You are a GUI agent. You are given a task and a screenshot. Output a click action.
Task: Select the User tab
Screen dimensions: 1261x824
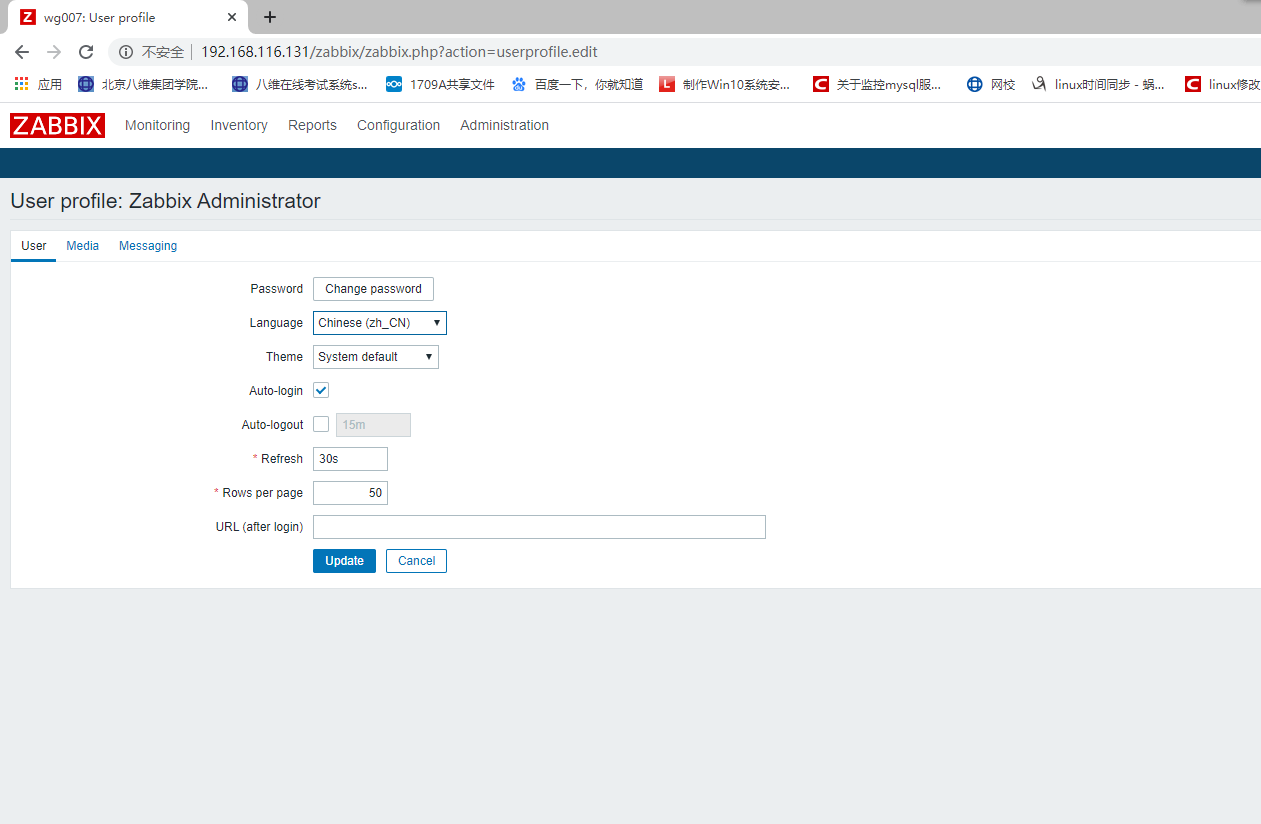(34, 246)
